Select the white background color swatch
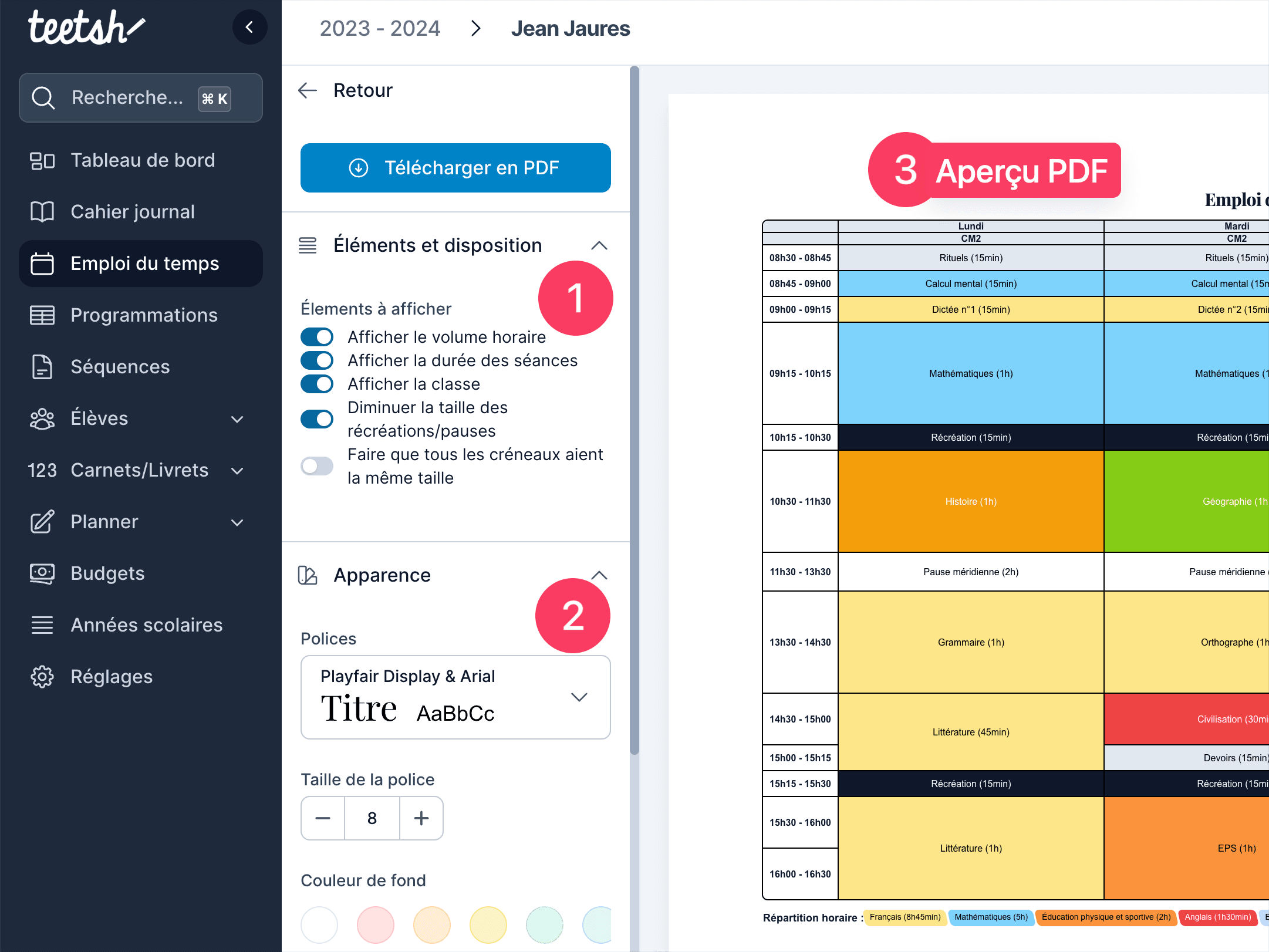 tap(319, 925)
